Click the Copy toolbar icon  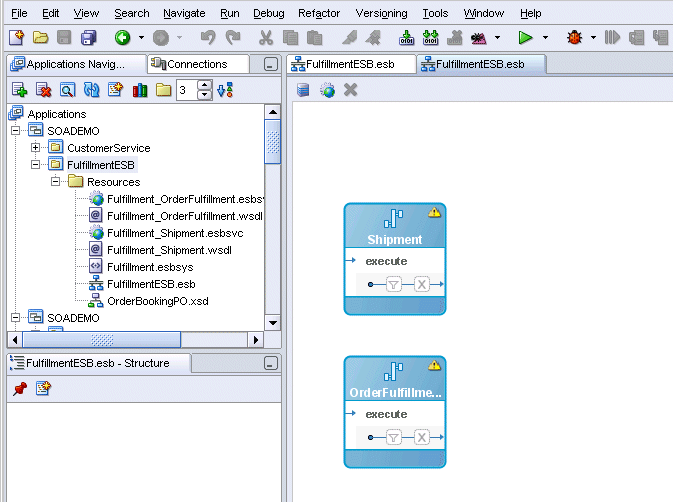click(291, 38)
